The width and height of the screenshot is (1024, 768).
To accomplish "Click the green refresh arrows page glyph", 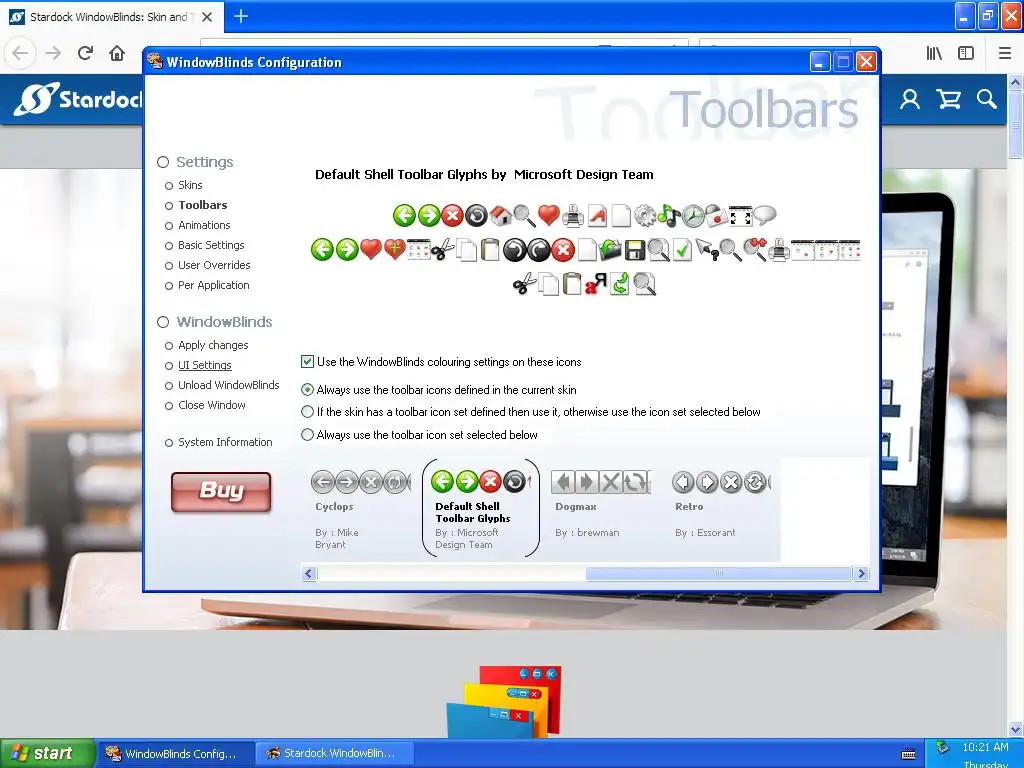I will [x=620, y=284].
